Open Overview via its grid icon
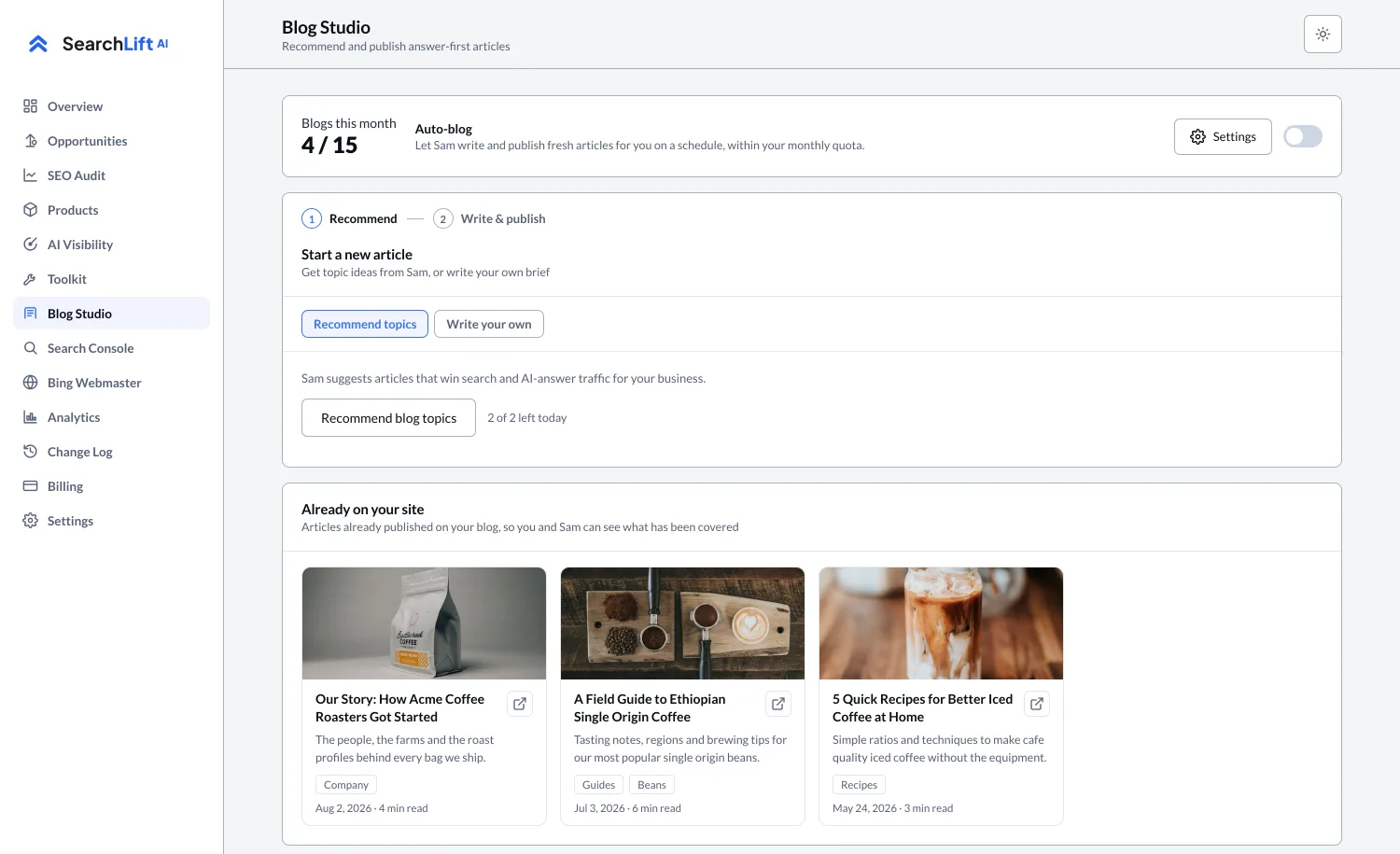Image resolution: width=1400 pixels, height=854 pixels. pyautogui.click(x=31, y=106)
